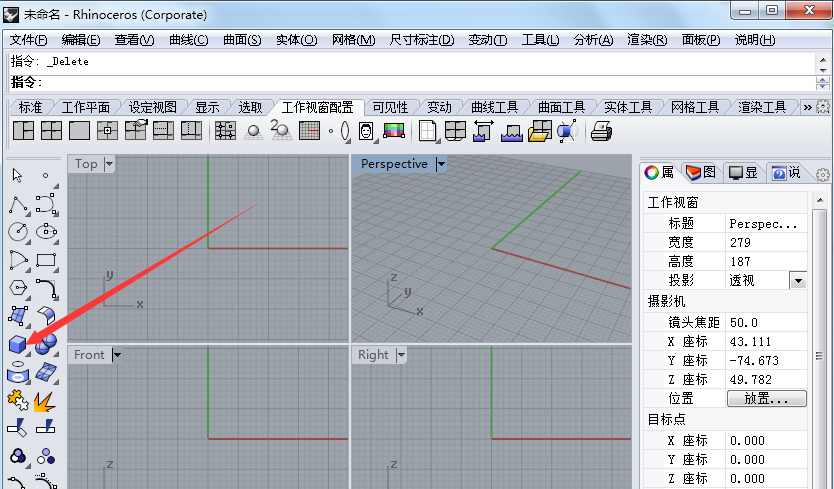This screenshot has width=834, height=489.
Task: Click the new layout page icon
Action: (x=427, y=131)
